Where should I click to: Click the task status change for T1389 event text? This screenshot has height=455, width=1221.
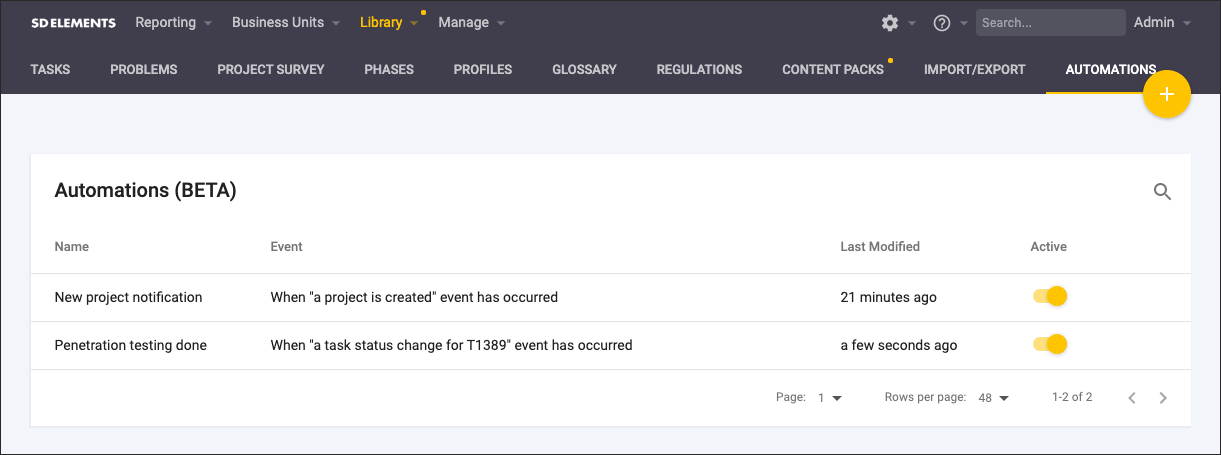451,345
